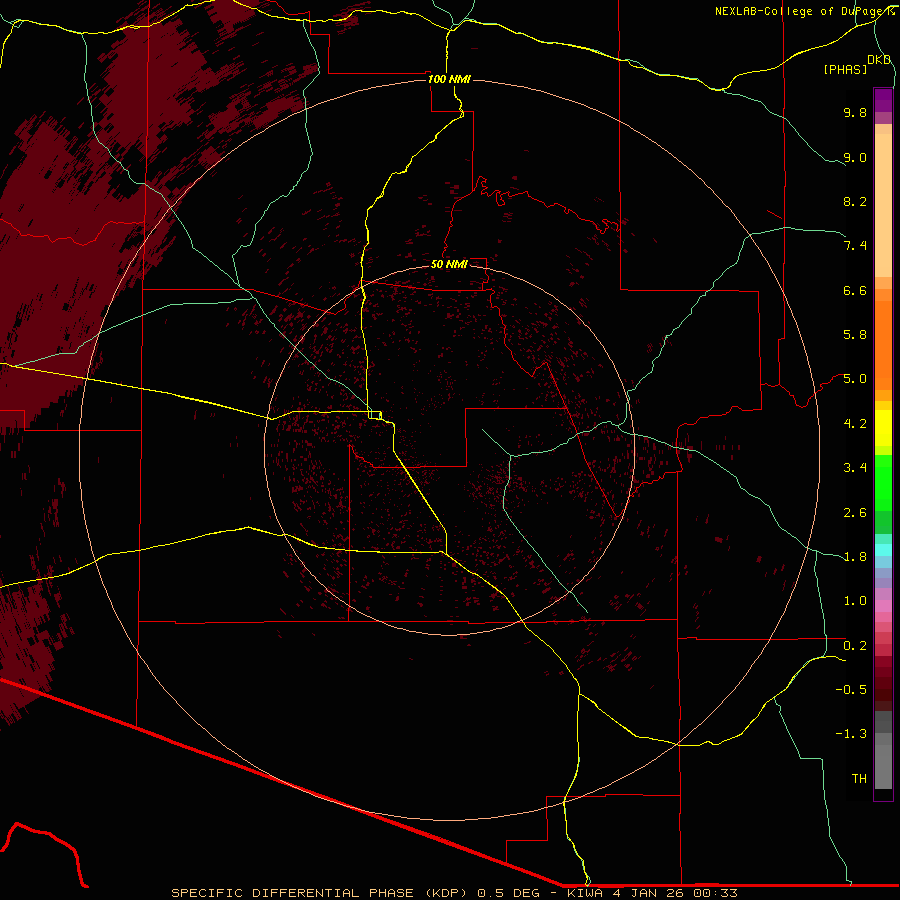Click the '4 JAN 26 00:33' timestamp
Screen dimensions: 900x900
pos(674,893)
